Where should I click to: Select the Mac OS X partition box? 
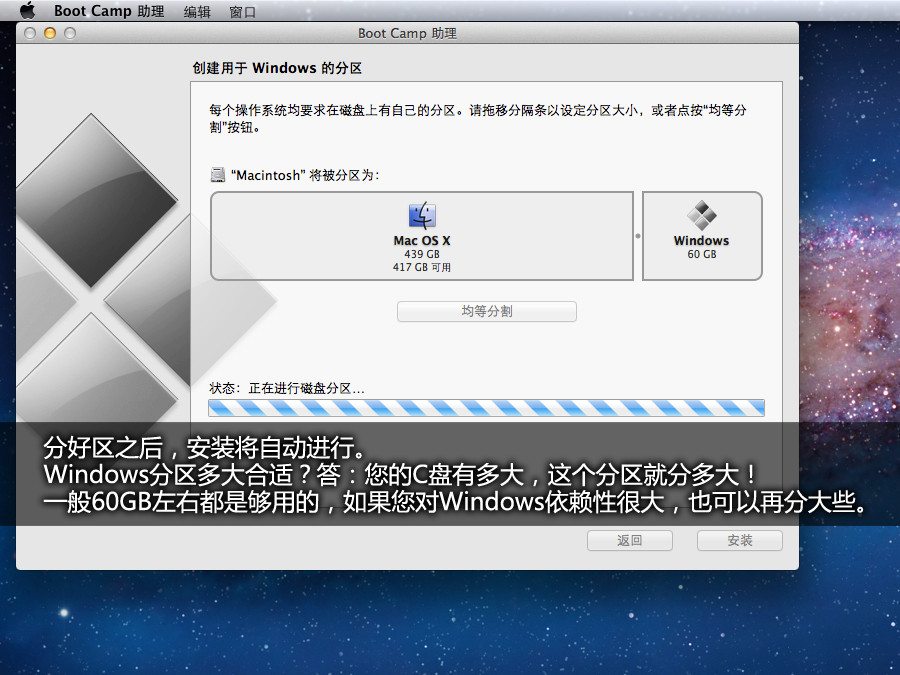422,236
